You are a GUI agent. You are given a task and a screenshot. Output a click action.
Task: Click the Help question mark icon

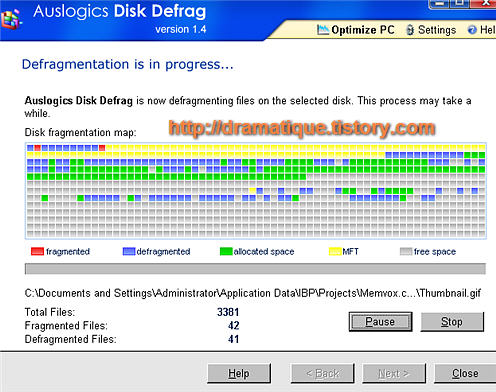[472, 30]
